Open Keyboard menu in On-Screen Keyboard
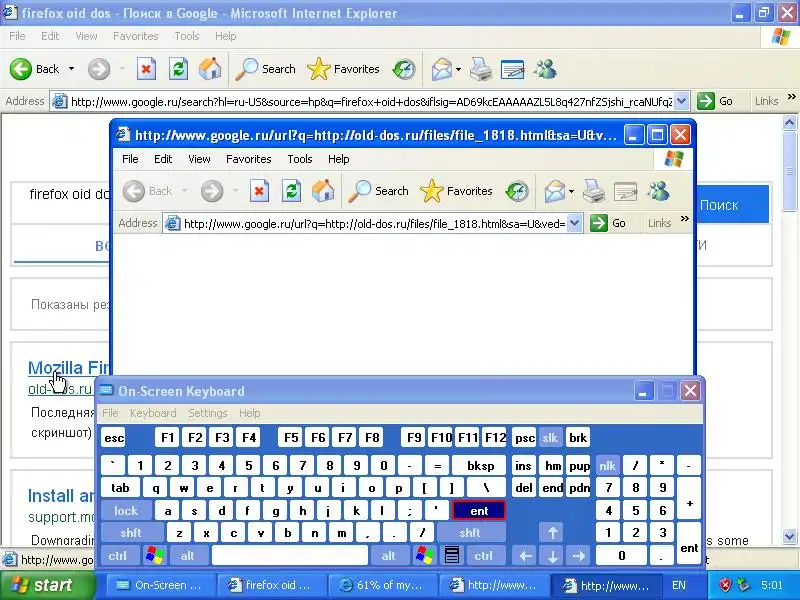This screenshot has width=800, height=600. pos(153,413)
